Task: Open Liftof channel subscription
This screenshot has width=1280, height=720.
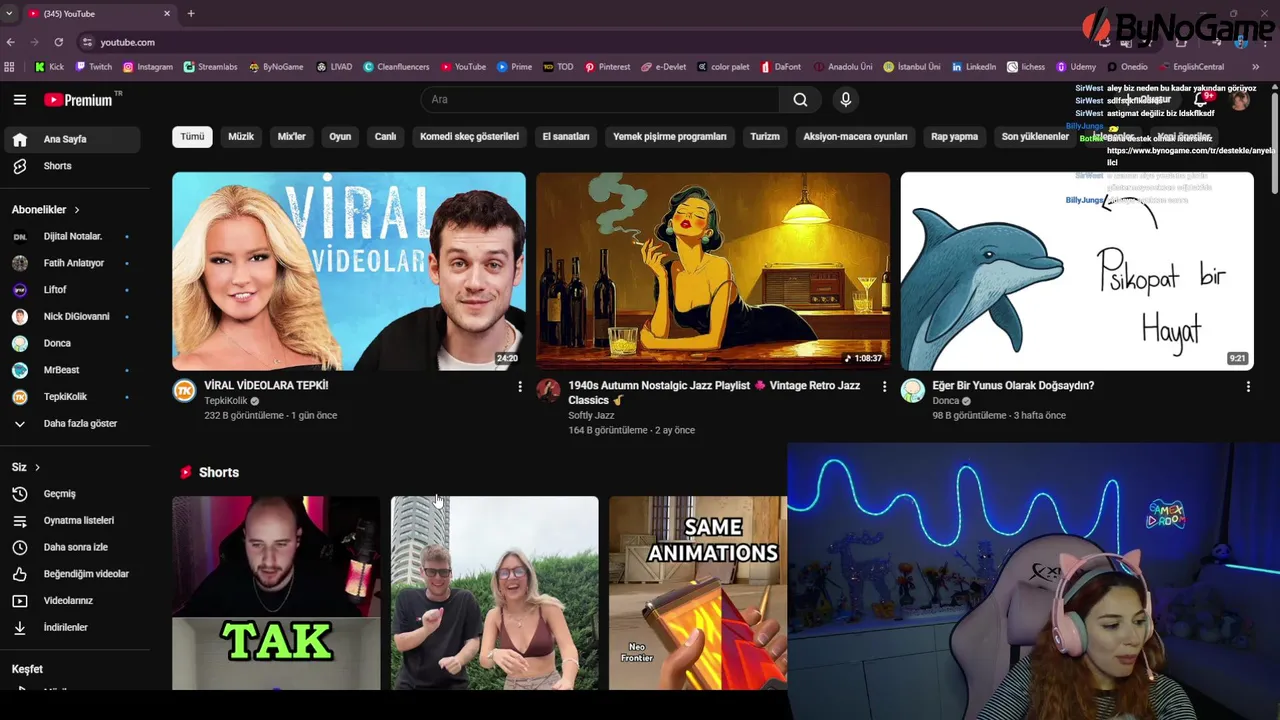Action: point(72,290)
